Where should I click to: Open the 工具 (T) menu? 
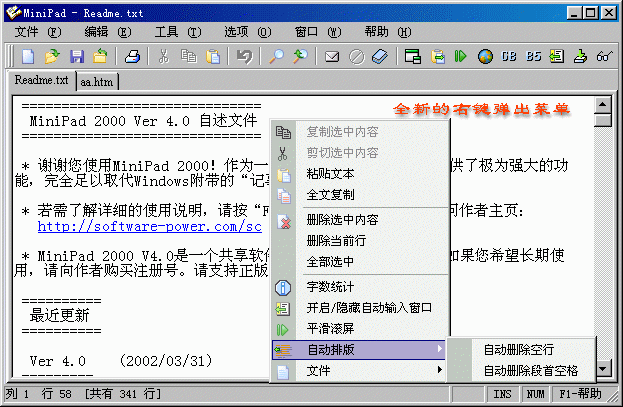tap(178, 32)
